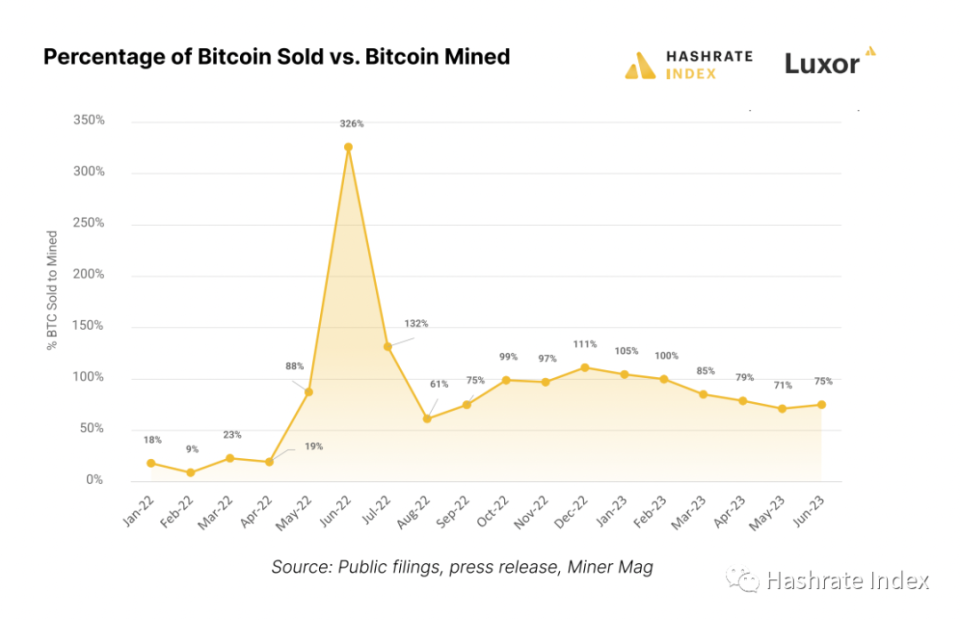960x620 pixels.
Task: Click the Apr-22 data point at 19%
Action: (269, 462)
